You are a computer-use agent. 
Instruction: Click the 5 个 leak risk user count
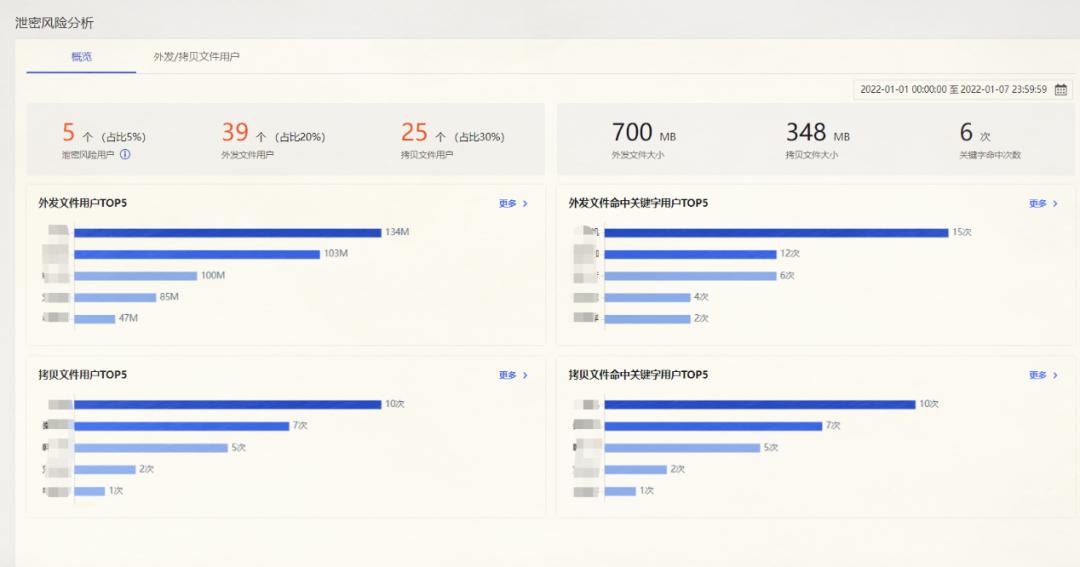69,133
